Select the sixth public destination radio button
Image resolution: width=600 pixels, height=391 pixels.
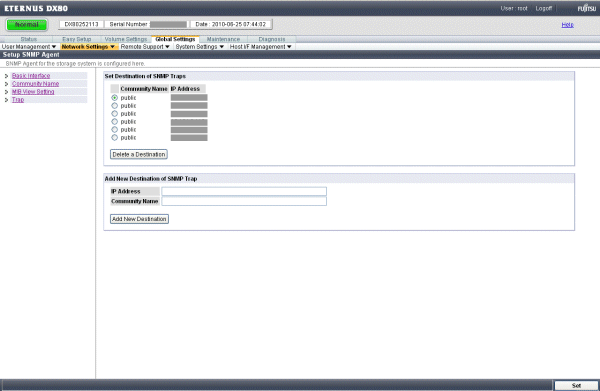(114, 138)
